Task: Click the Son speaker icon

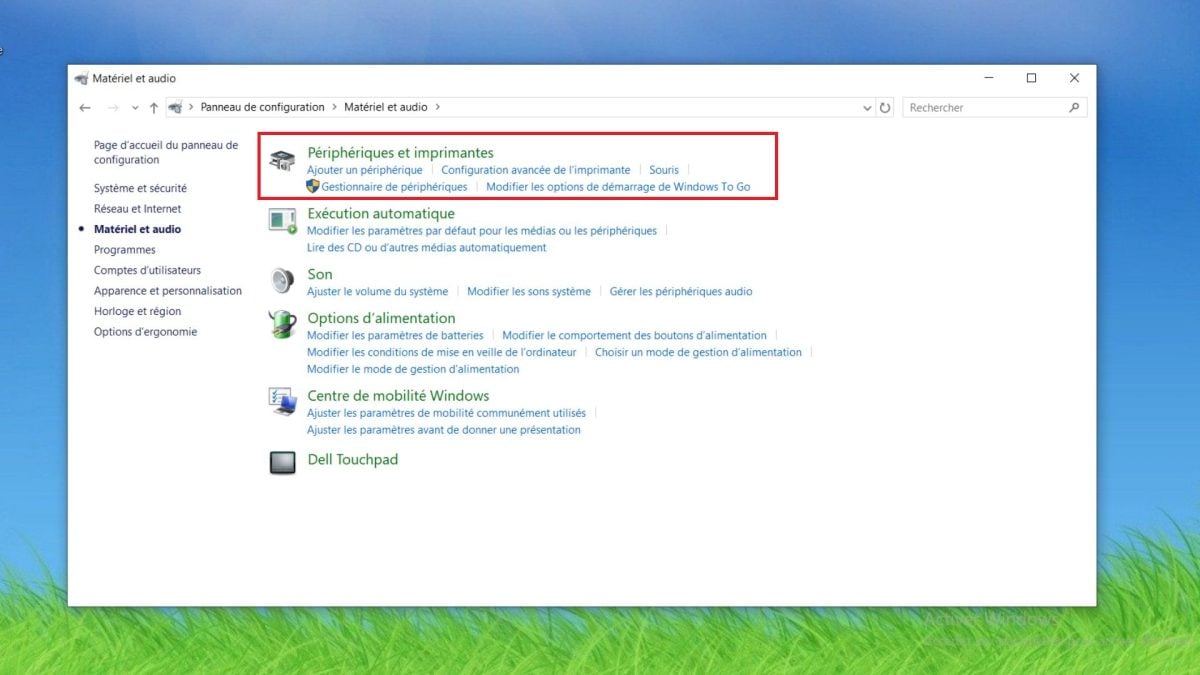Action: coord(283,281)
